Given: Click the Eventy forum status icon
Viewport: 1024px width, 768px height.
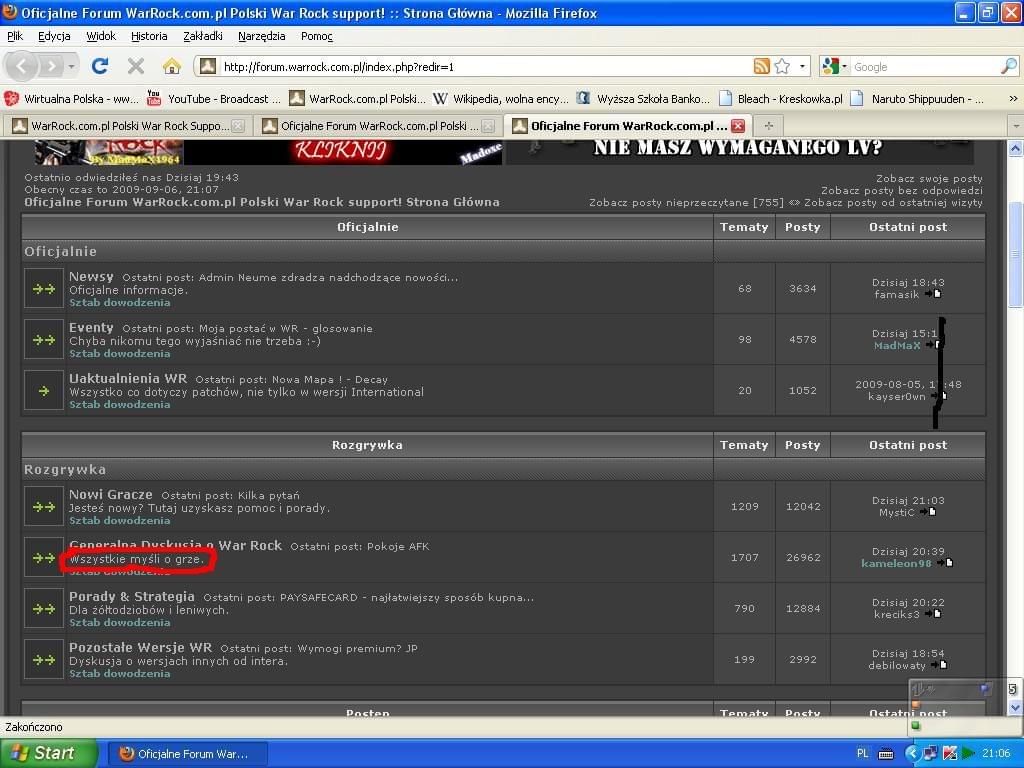Looking at the screenshot, I should (44, 340).
